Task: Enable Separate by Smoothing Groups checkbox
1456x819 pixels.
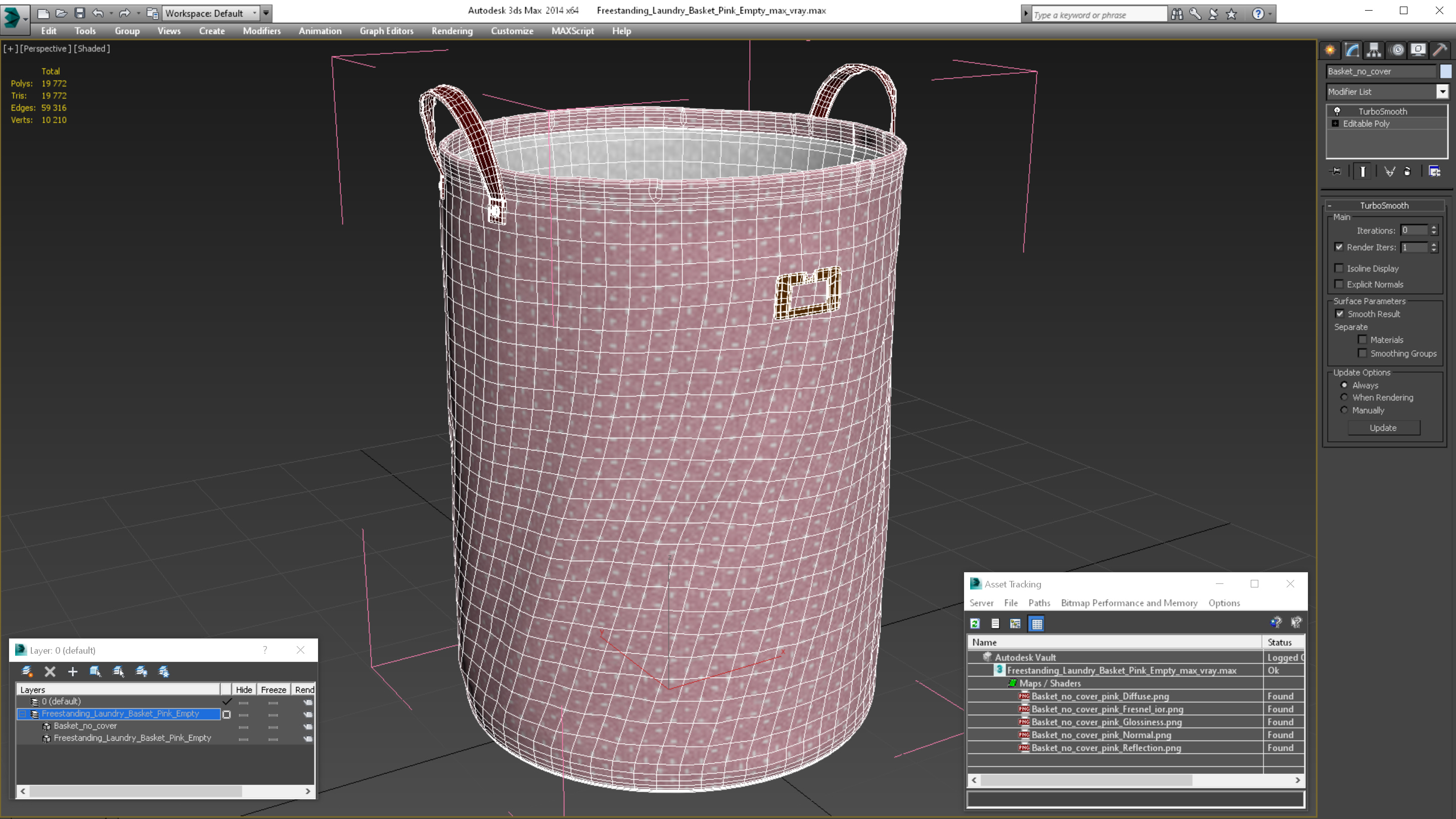Action: tap(1362, 353)
